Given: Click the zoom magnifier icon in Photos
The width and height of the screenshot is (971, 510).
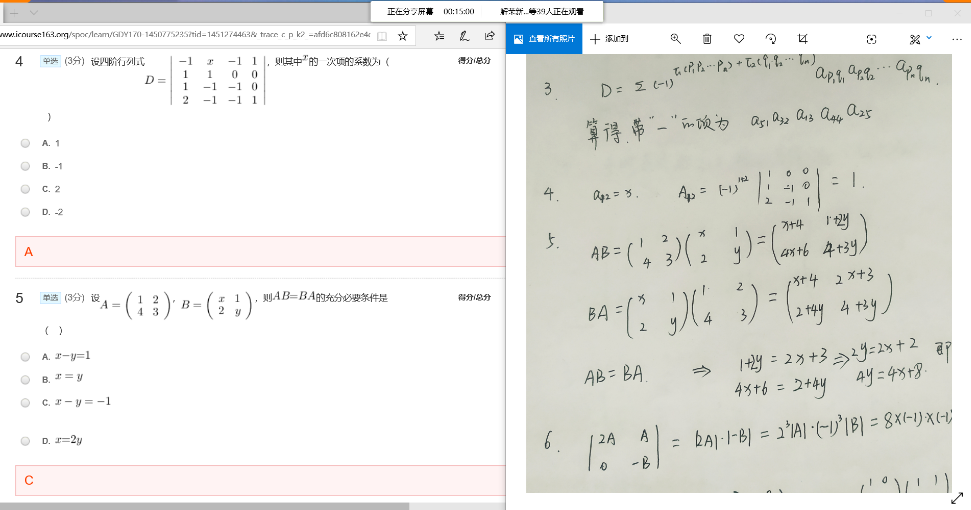Looking at the screenshot, I should pos(676,39).
